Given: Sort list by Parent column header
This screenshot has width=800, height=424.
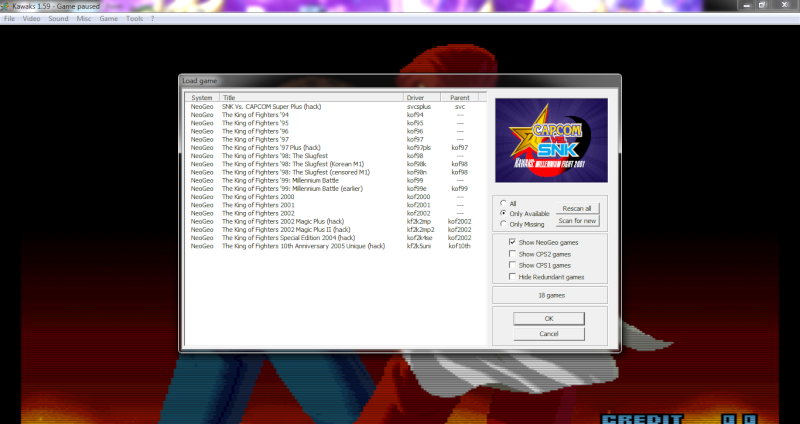Looking at the screenshot, I should 460,97.
